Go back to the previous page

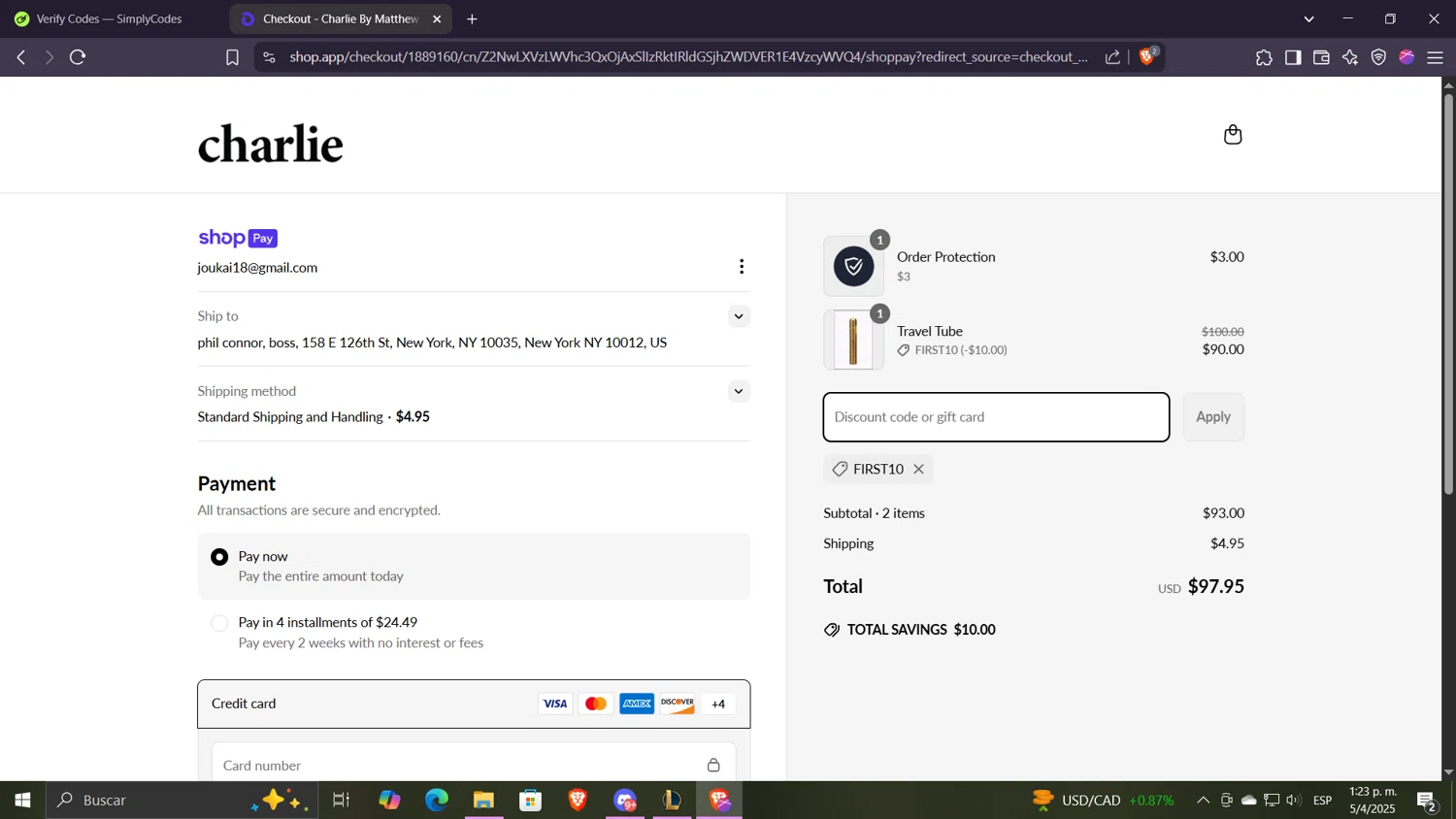[21, 57]
